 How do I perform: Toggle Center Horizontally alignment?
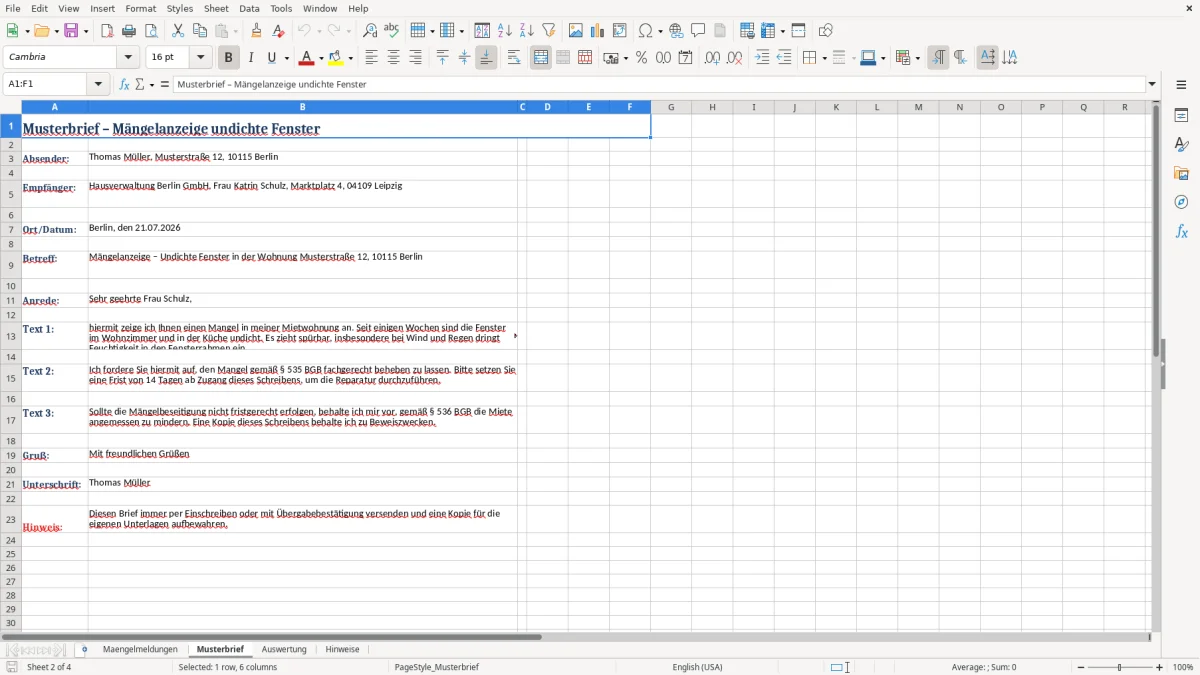tap(393, 58)
